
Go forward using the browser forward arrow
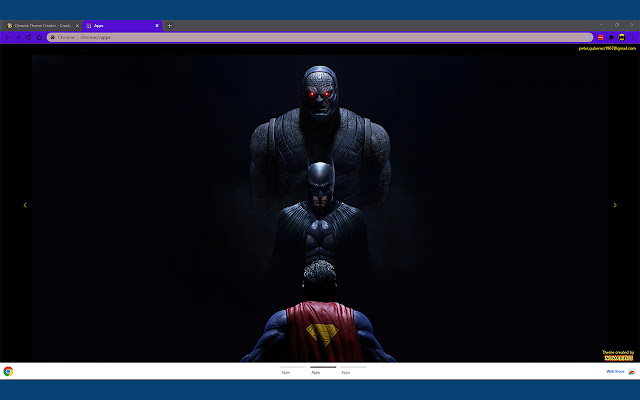[x=18, y=37]
